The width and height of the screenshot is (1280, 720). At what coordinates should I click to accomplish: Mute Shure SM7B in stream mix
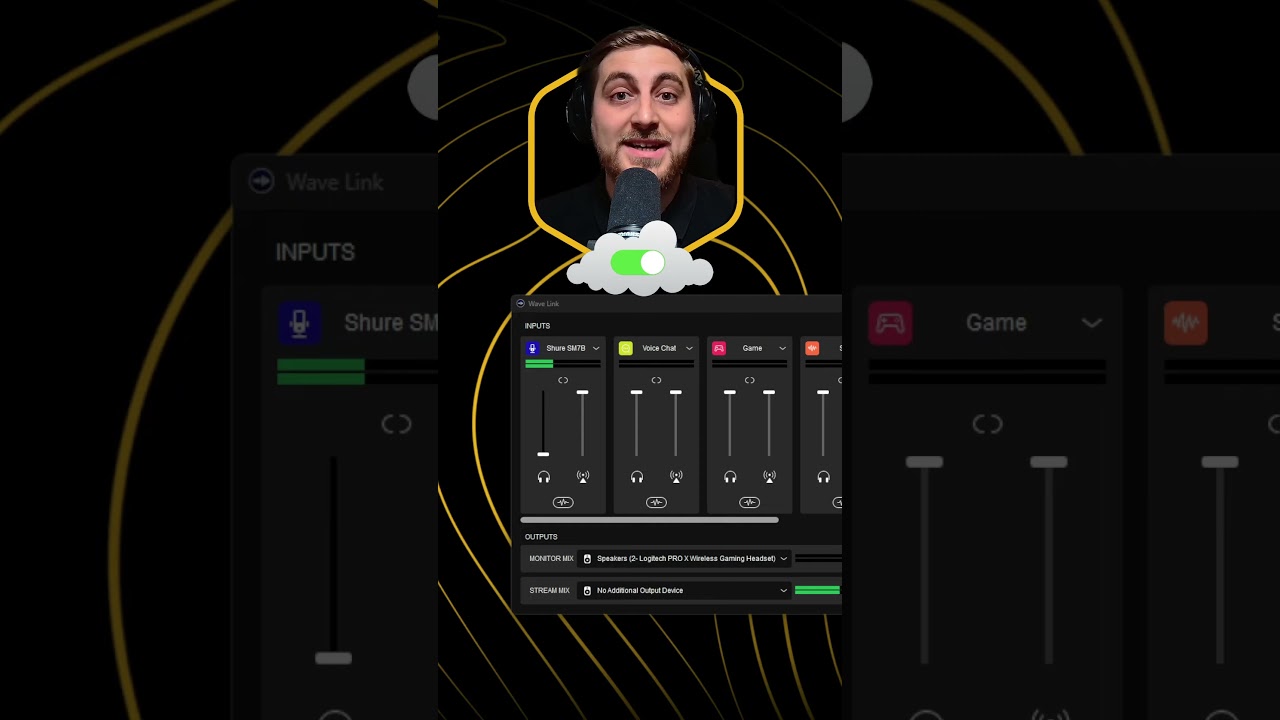[x=583, y=477]
